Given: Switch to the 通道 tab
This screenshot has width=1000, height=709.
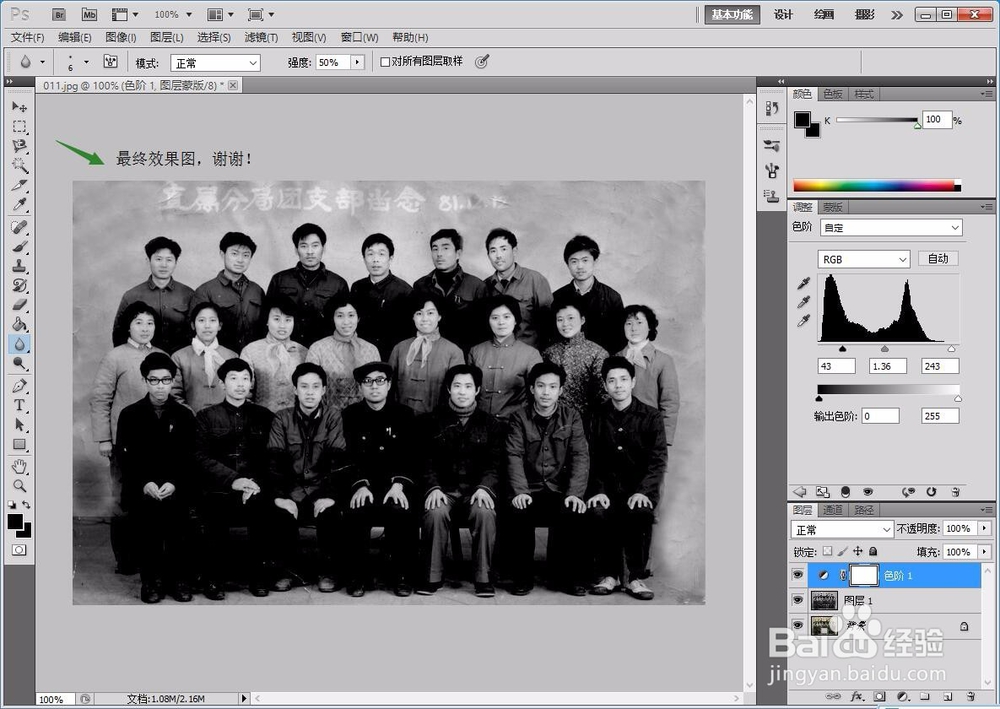Looking at the screenshot, I should click(832, 509).
